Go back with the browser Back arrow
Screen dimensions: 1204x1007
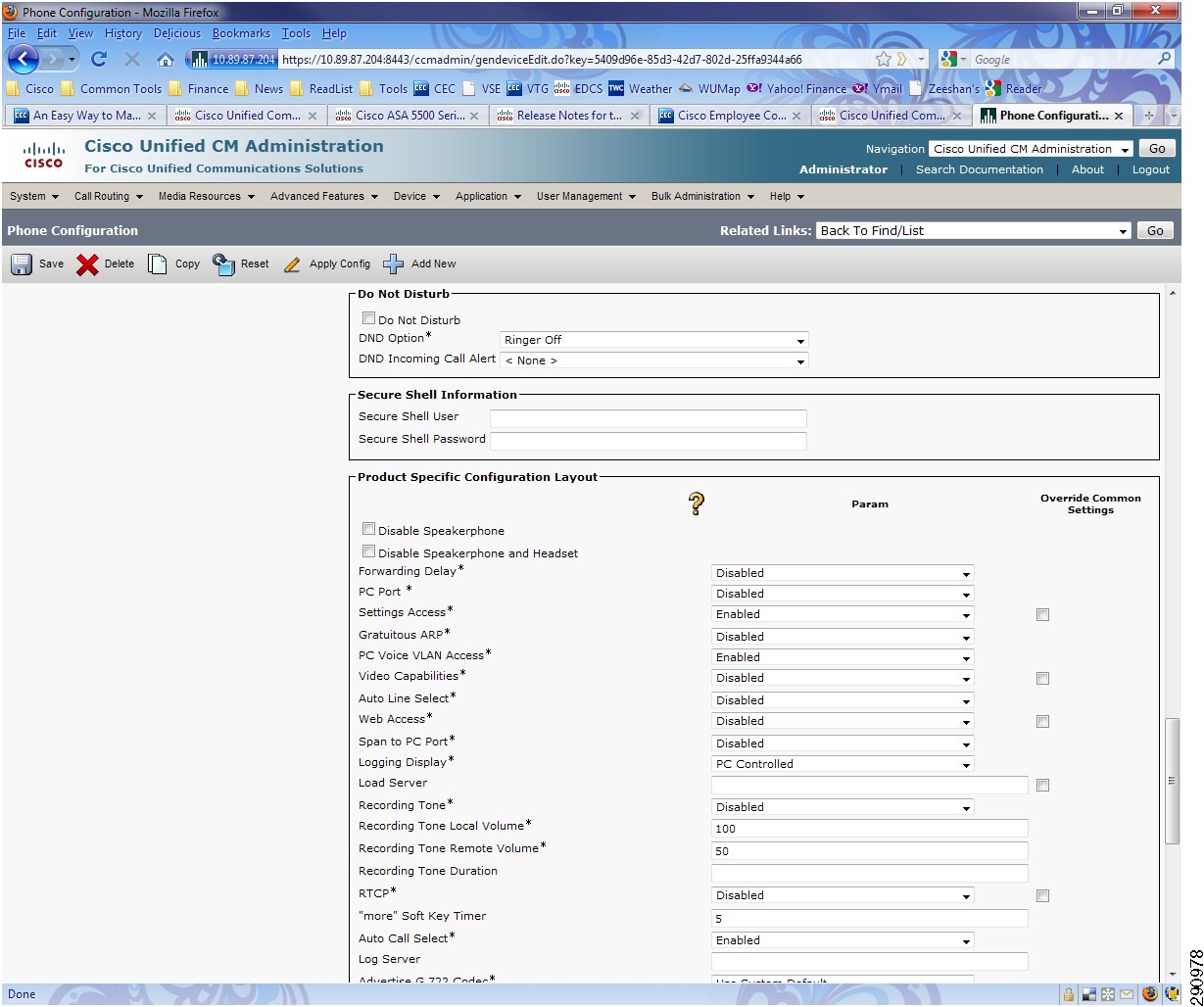(x=24, y=59)
